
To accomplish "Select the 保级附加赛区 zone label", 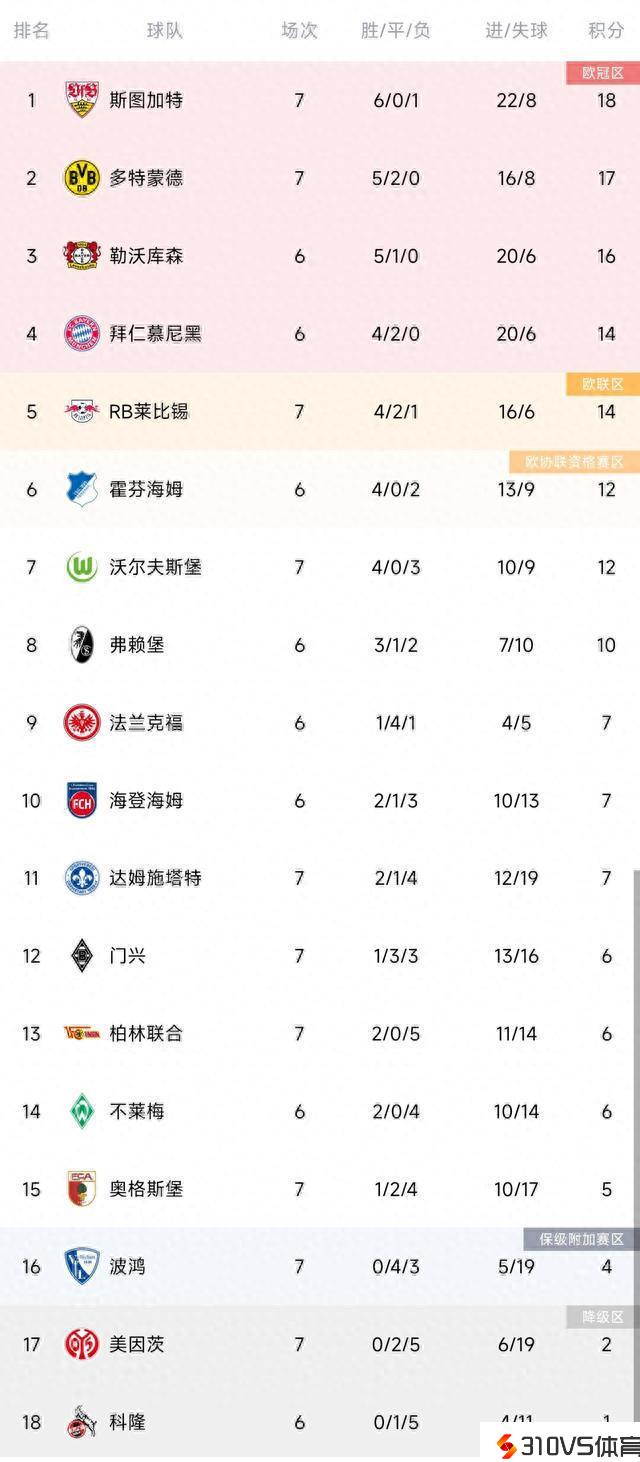I will click(x=581, y=1239).
